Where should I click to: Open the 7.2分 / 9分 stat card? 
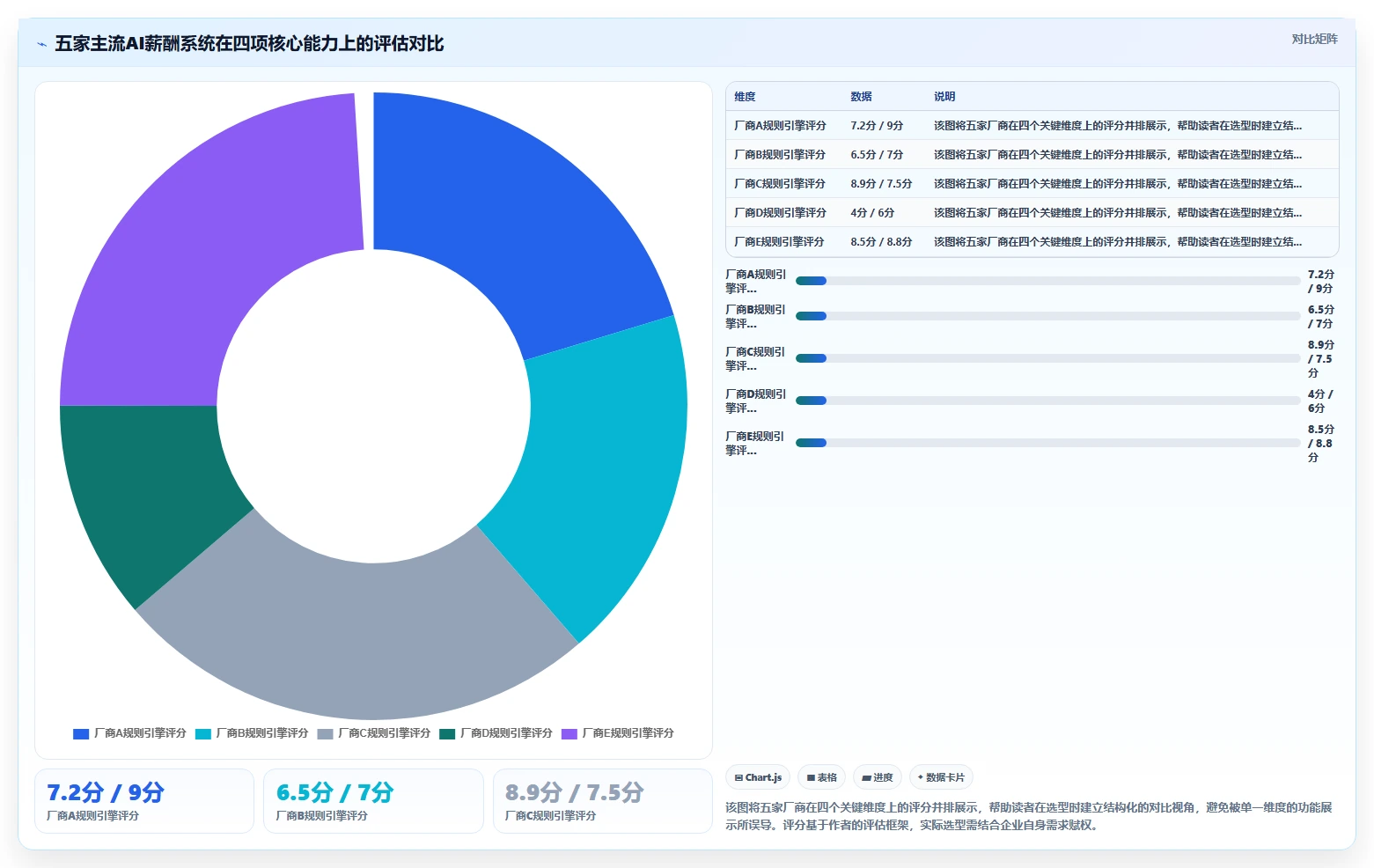click(144, 801)
